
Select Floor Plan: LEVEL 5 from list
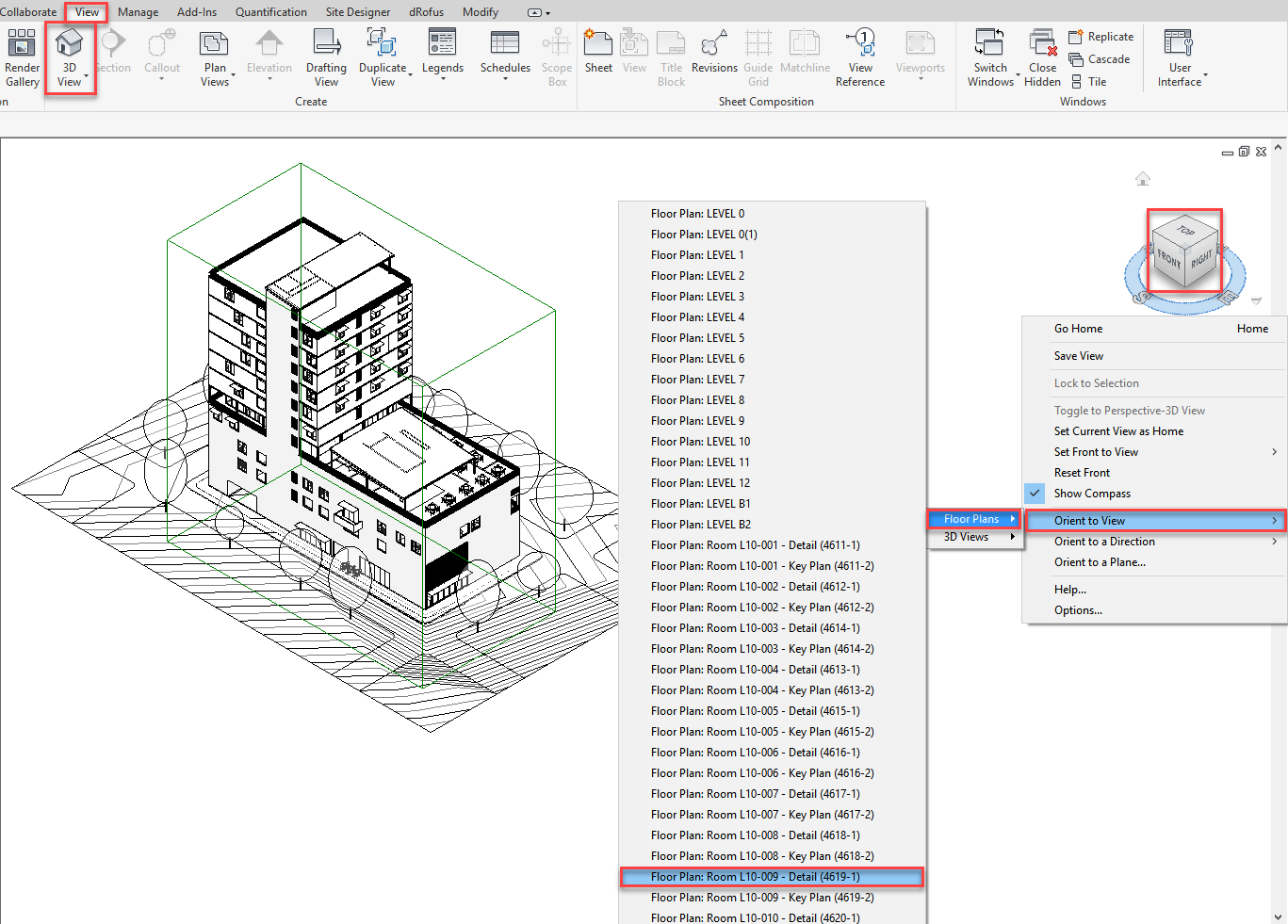coord(697,338)
